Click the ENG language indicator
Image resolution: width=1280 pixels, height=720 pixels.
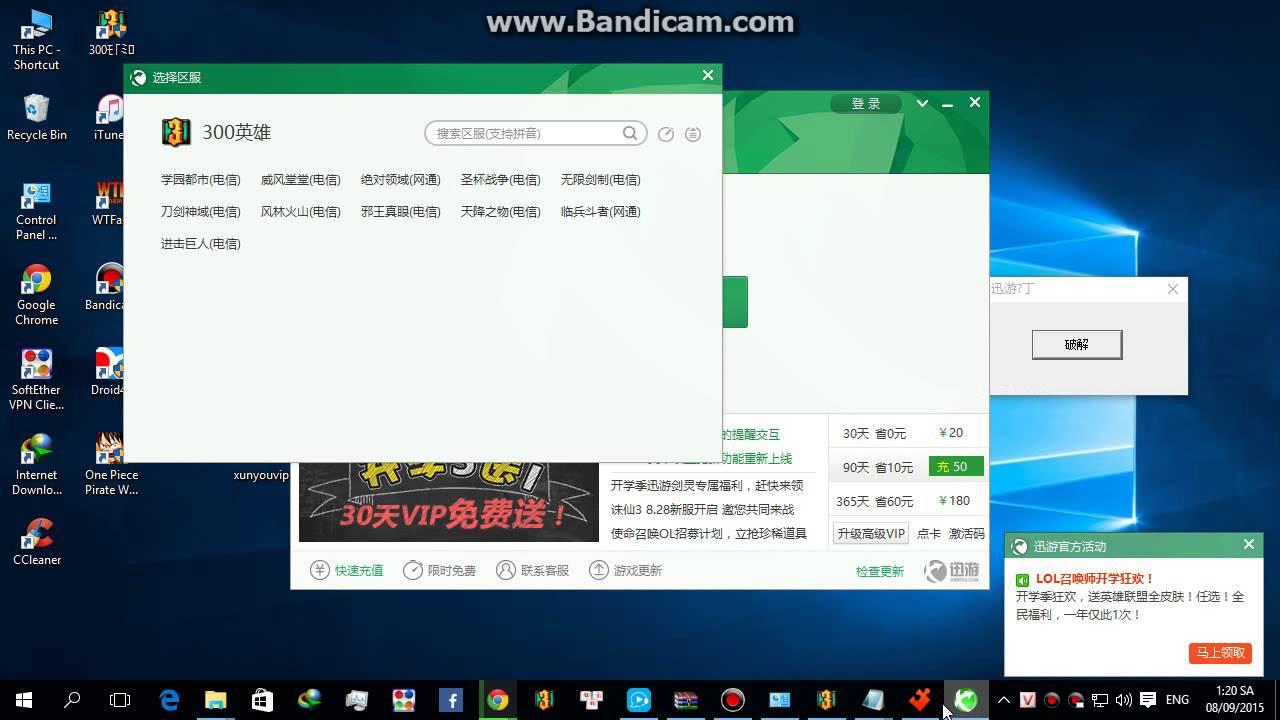1177,700
